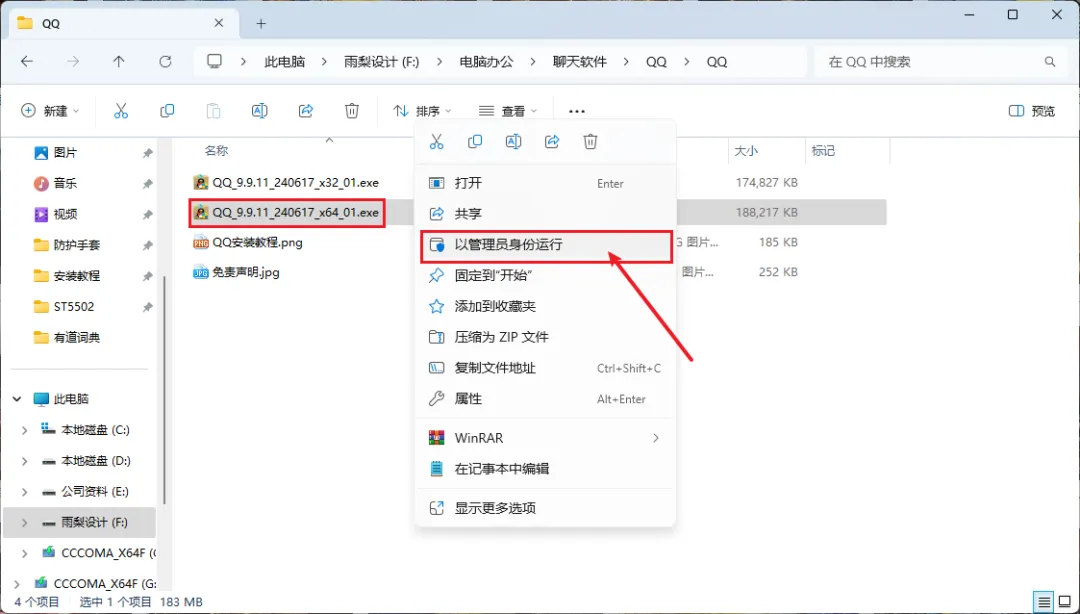The width and height of the screenshot is (1080, 614).
Task: Close the QQ tab
Action: click(x=218, y=23)
